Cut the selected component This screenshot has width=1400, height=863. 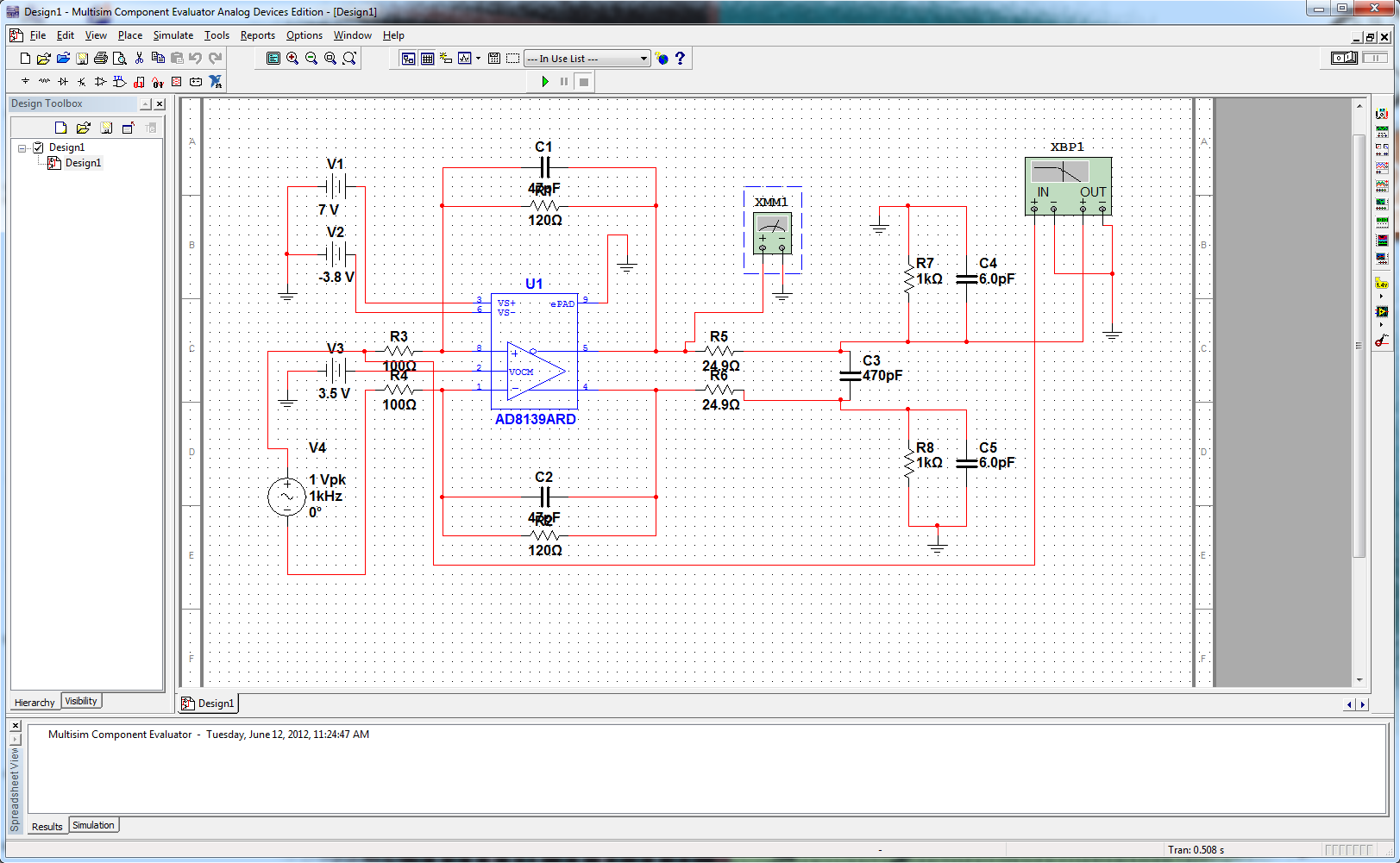pyautogui.click(x=139, y=59)
